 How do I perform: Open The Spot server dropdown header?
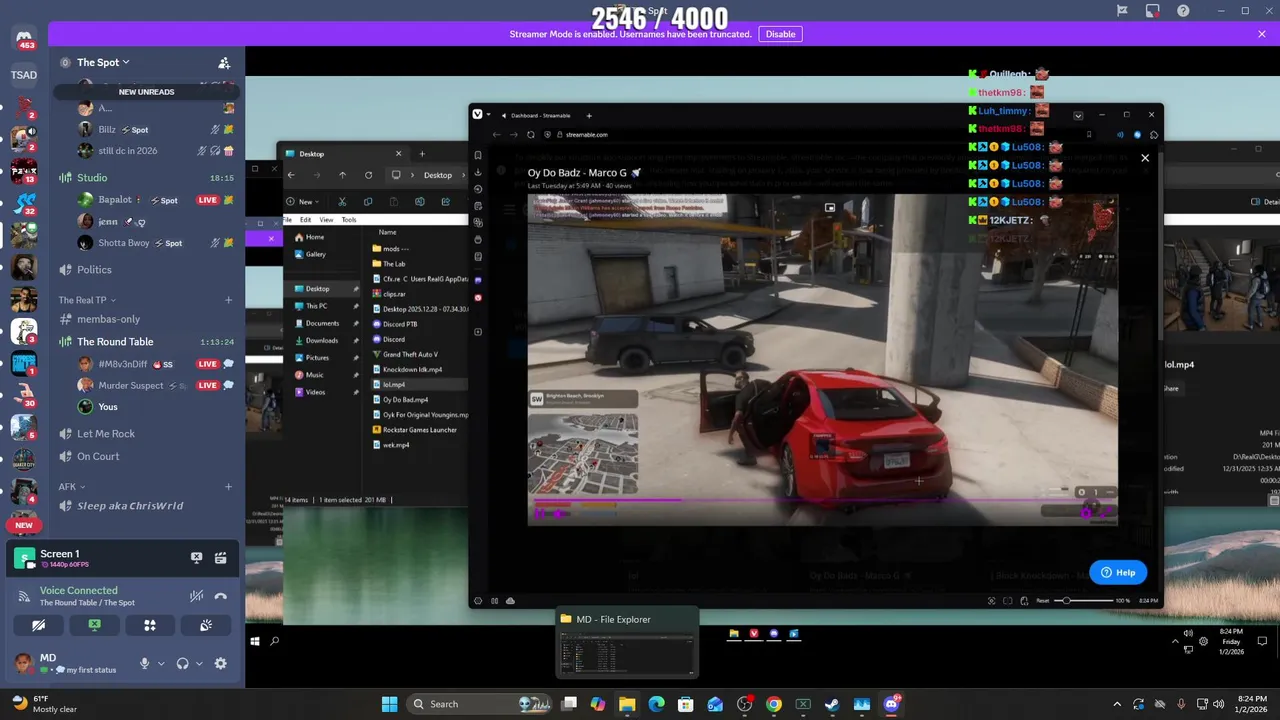point(103,62)
